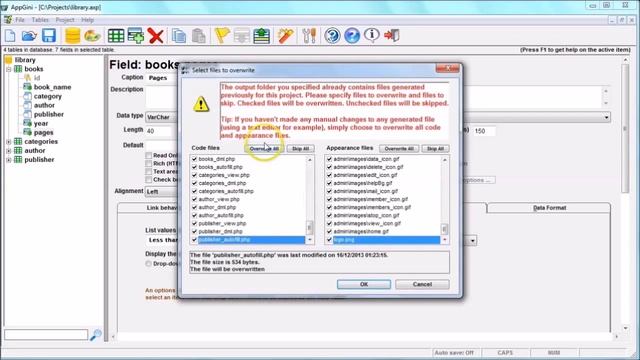Viewport: 640px width, 360px height.
Task: Open dropdown arrow beside List values
Action: click(x=473, y=240)
